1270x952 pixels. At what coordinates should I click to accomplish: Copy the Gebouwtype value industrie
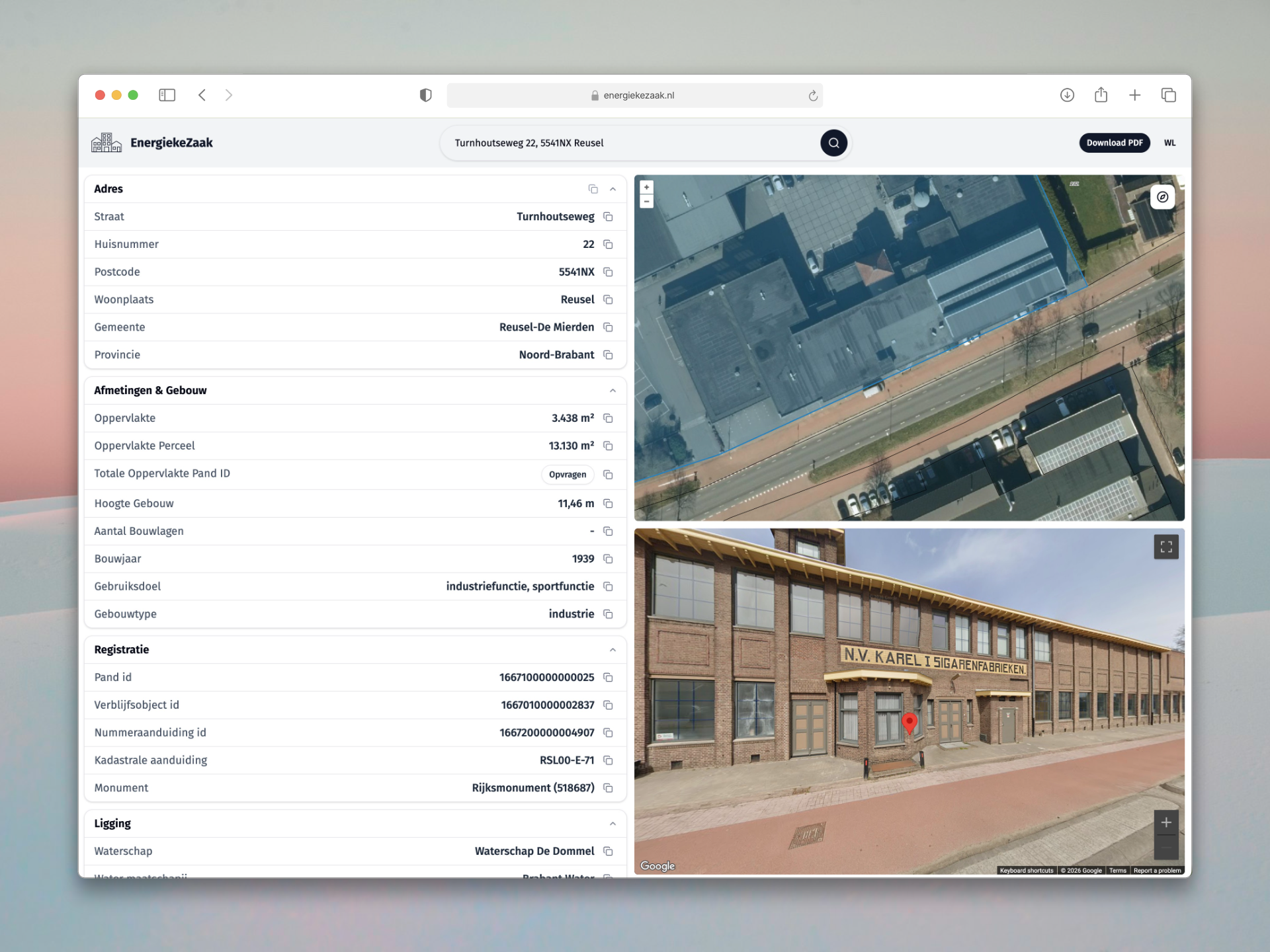coord(608,614)
